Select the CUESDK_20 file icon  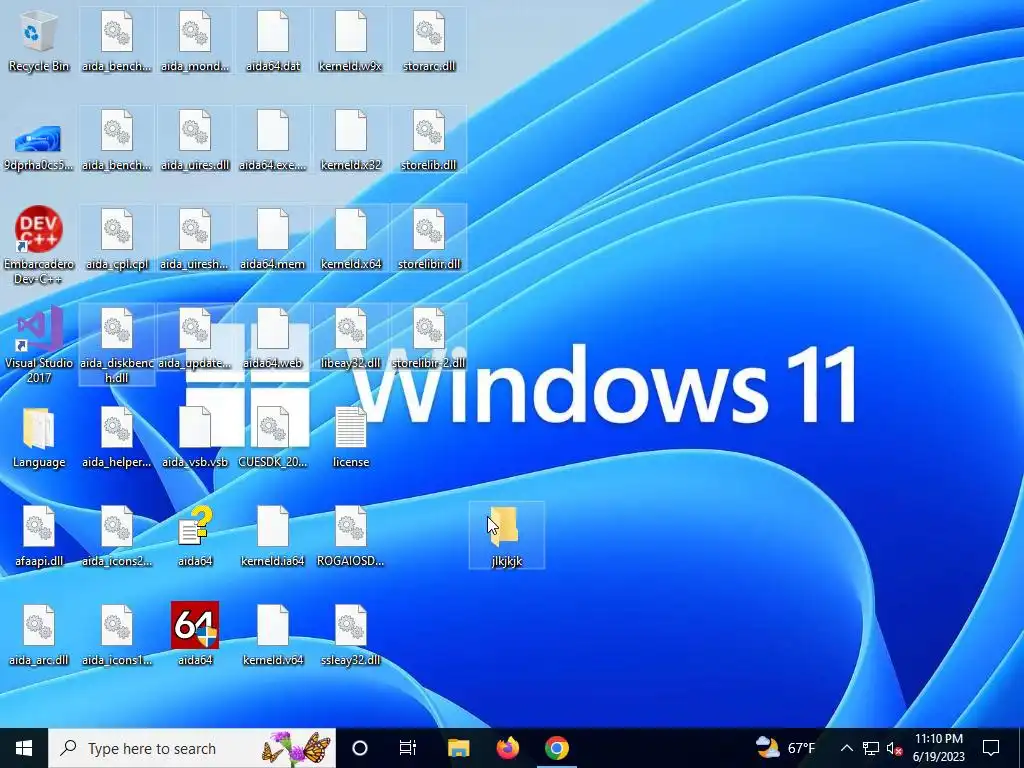pos(273,437)
